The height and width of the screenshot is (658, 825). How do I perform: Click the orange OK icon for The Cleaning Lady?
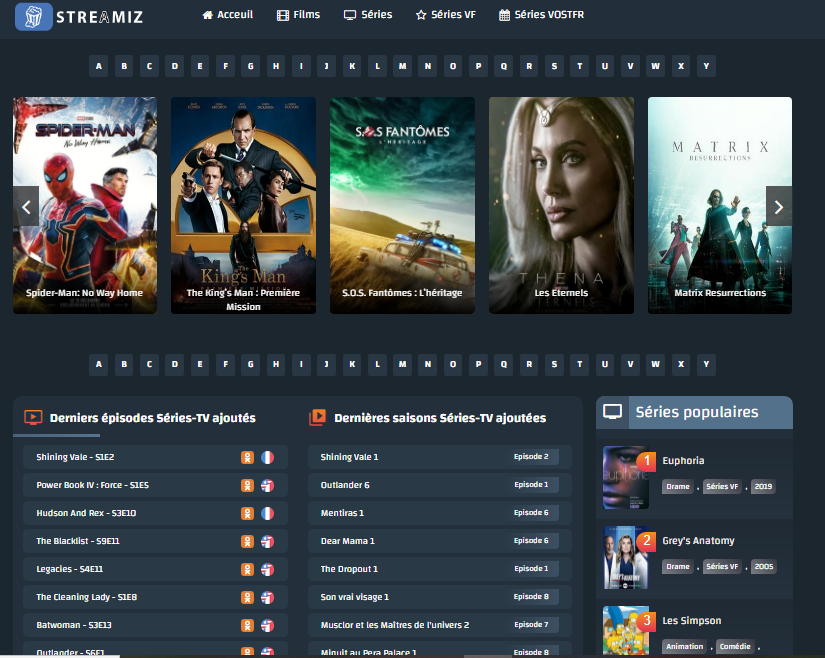(x=247, y=598)
